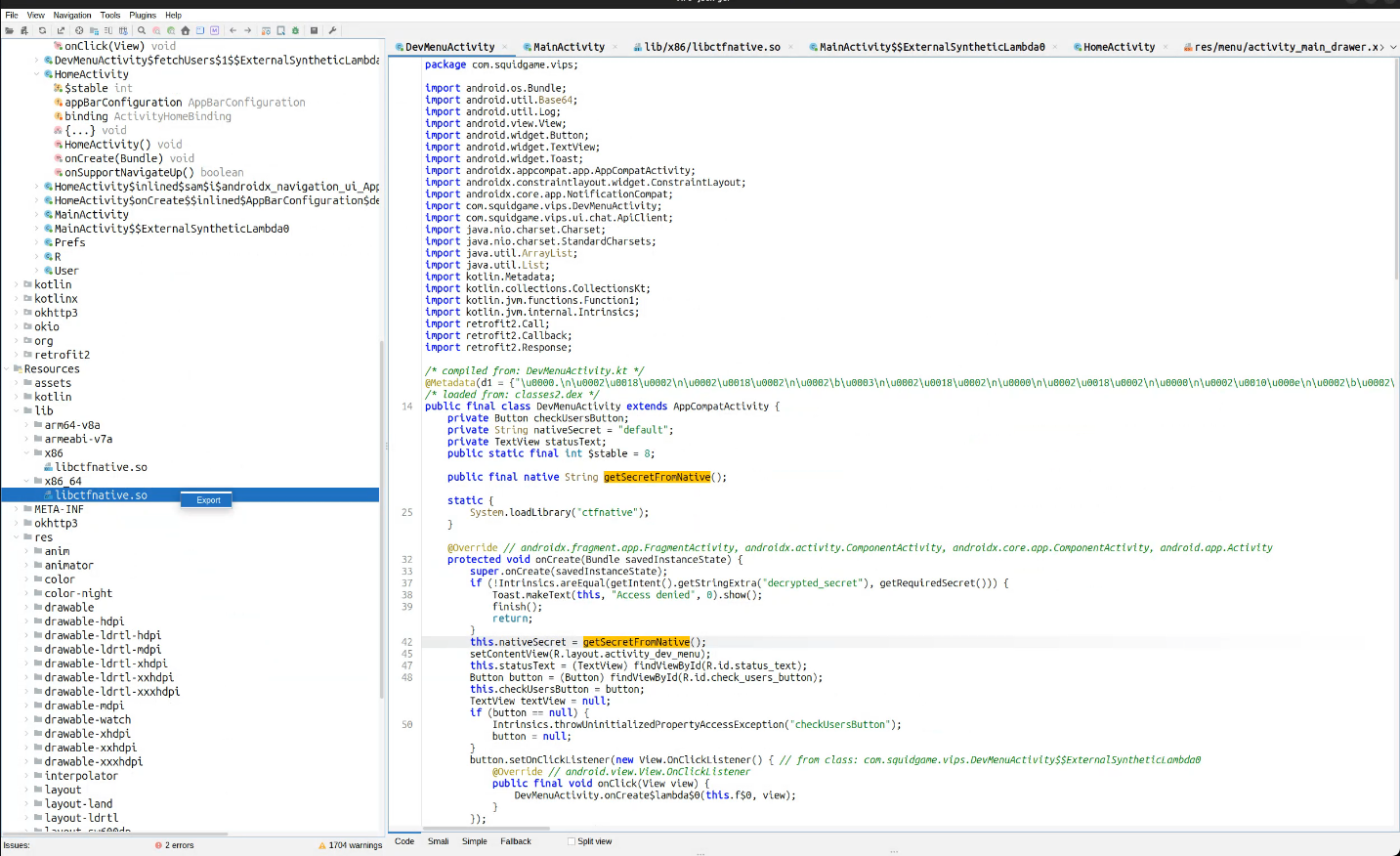Navigate back with the left arrow
The image size is (1400, 856).
pos(233,30)
